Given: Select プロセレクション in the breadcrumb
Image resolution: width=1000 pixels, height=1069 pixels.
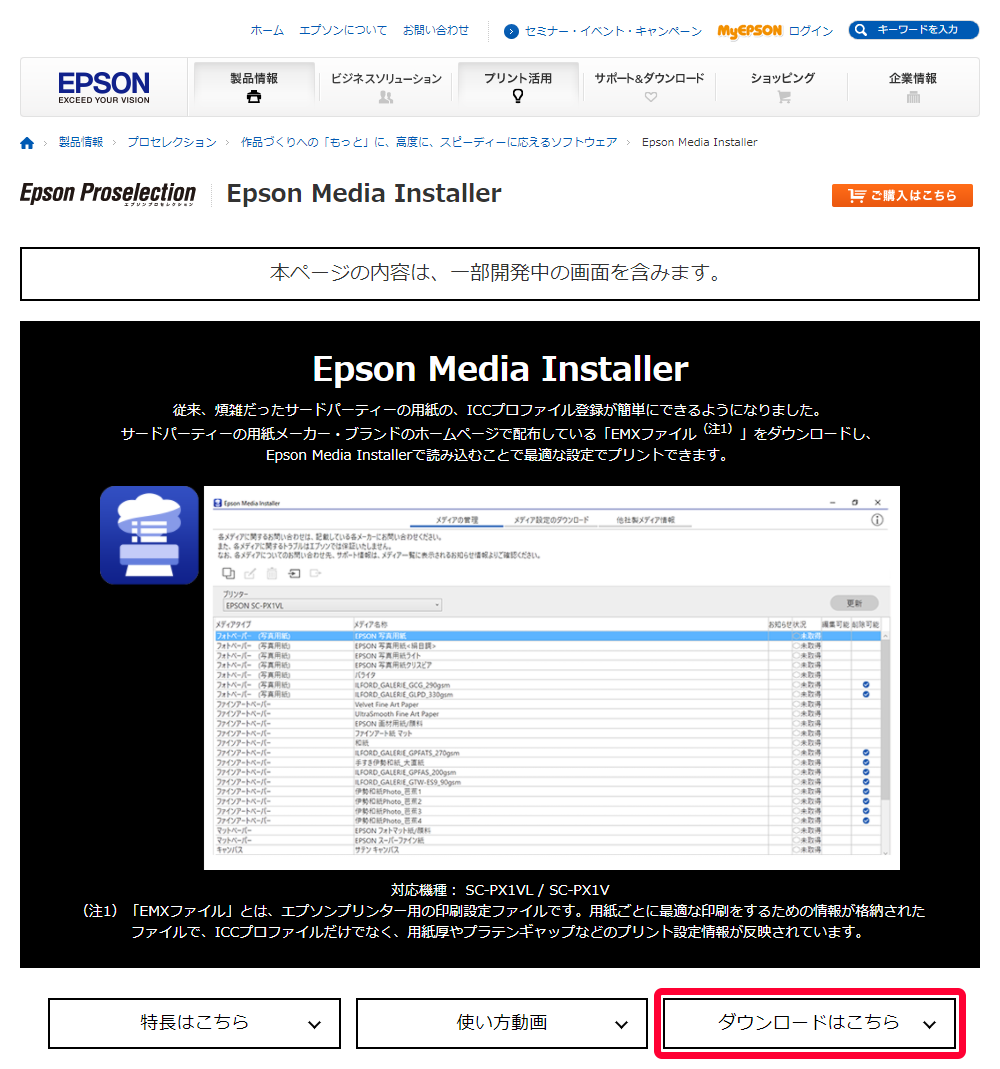Looking at the screenshot, I should click(x=171, y=142).
